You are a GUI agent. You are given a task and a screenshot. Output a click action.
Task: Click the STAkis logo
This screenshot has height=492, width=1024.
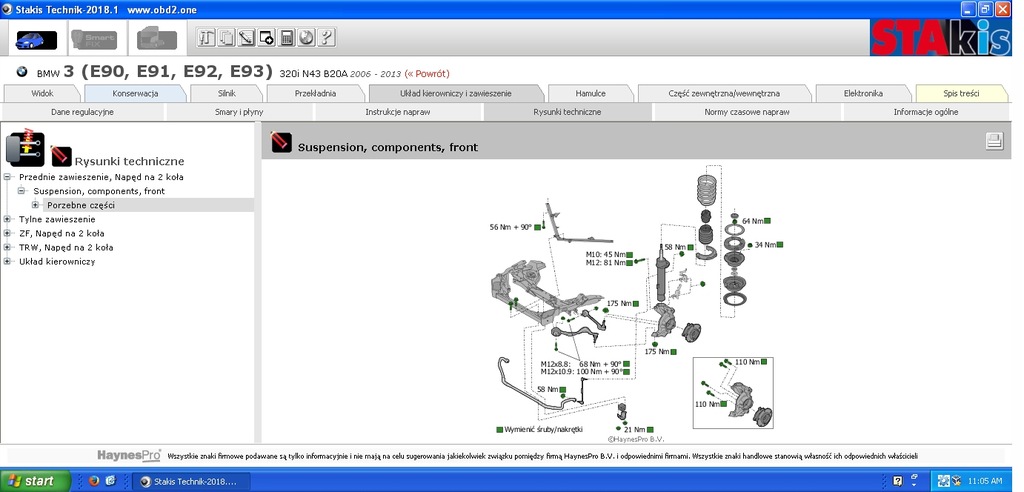point(940,39)
